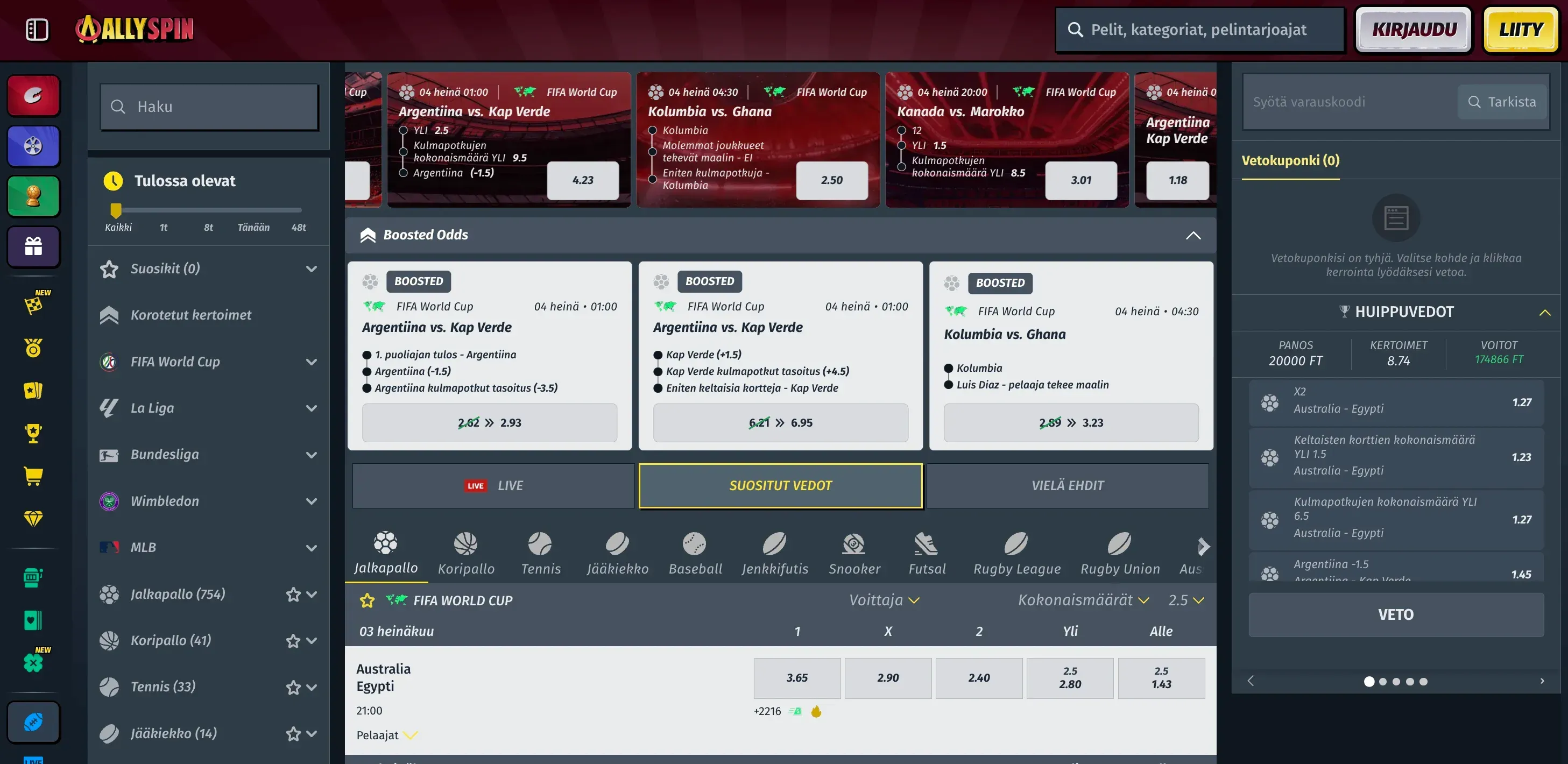This screenshot has width=1568, height=764.
Task: Open the blue live casino wheel tile
Action: 33,146
